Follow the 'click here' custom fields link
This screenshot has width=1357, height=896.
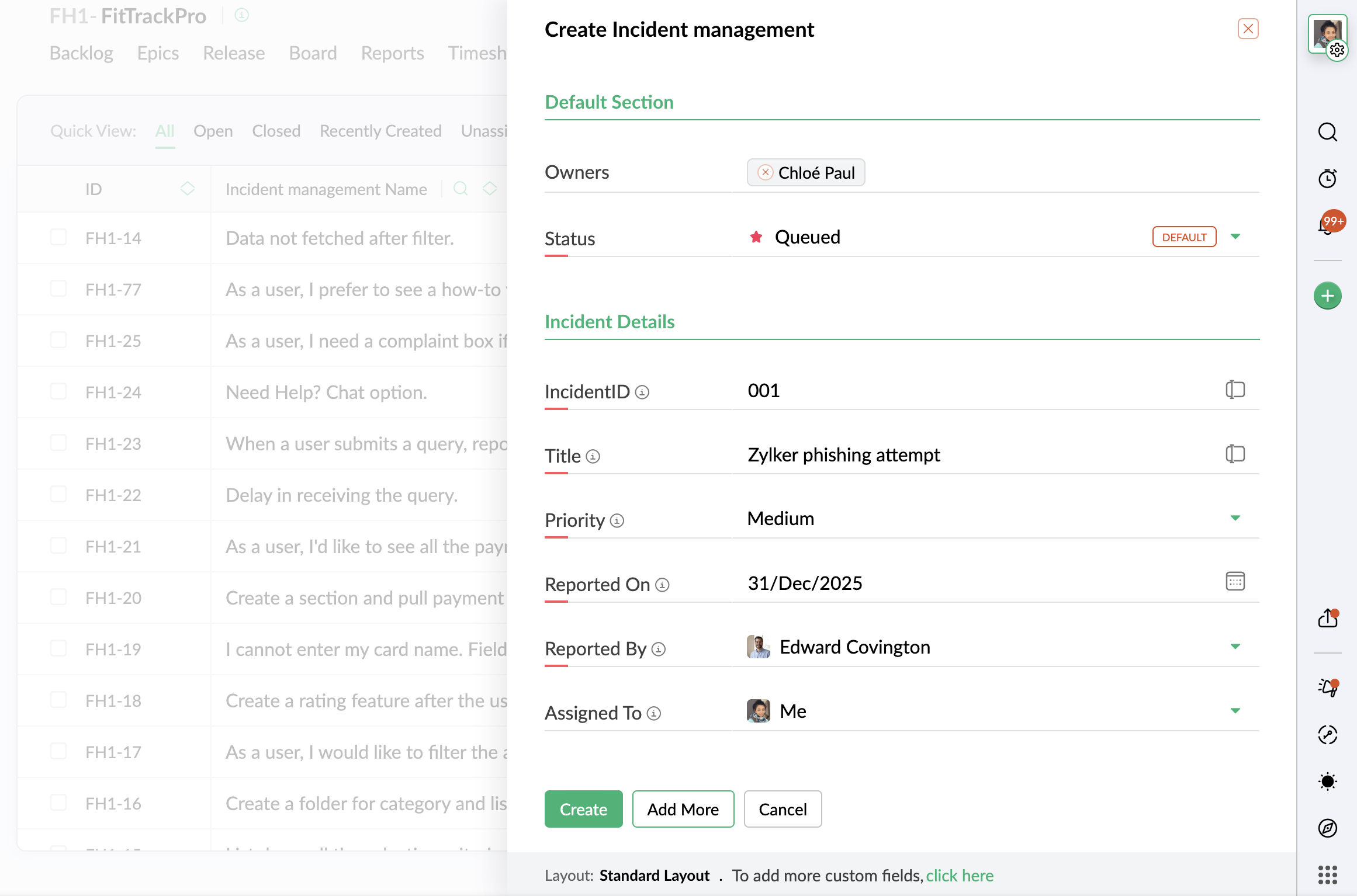coord(960,876)
